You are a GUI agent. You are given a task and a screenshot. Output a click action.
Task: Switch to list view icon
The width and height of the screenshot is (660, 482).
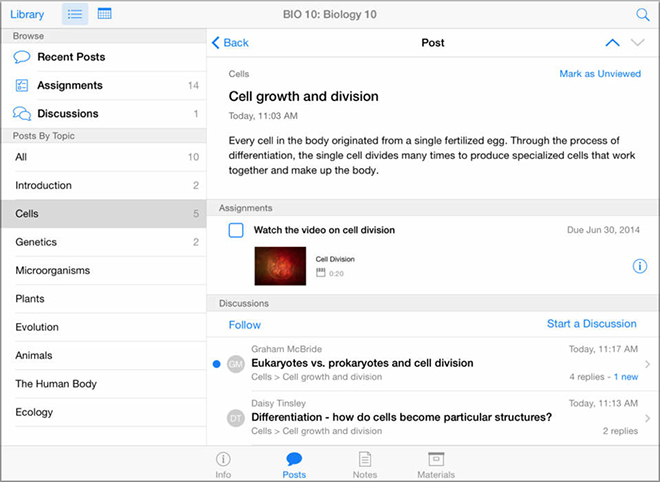[75, 14]
